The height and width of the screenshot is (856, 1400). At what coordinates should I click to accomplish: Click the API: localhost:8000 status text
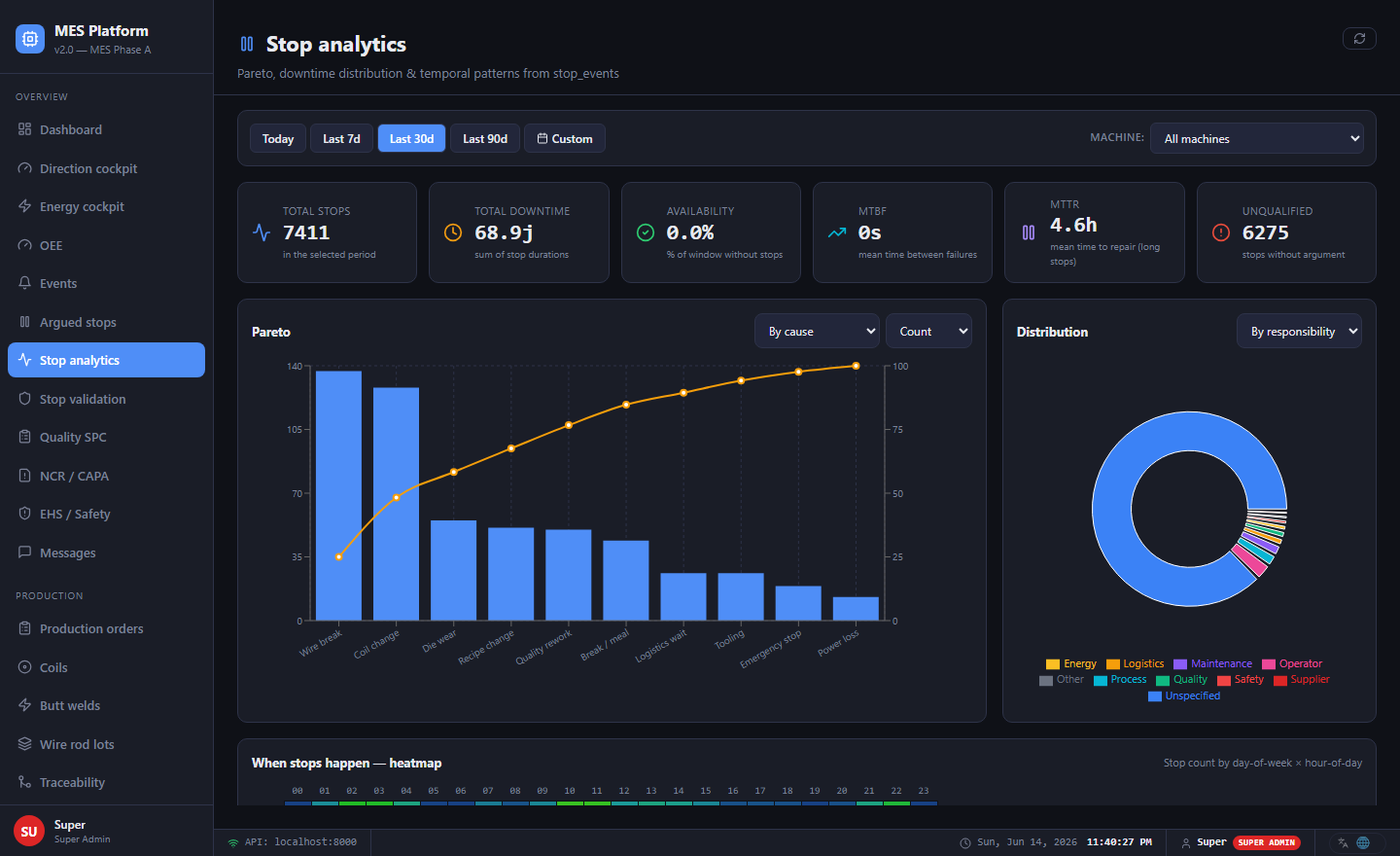[300, 842]
